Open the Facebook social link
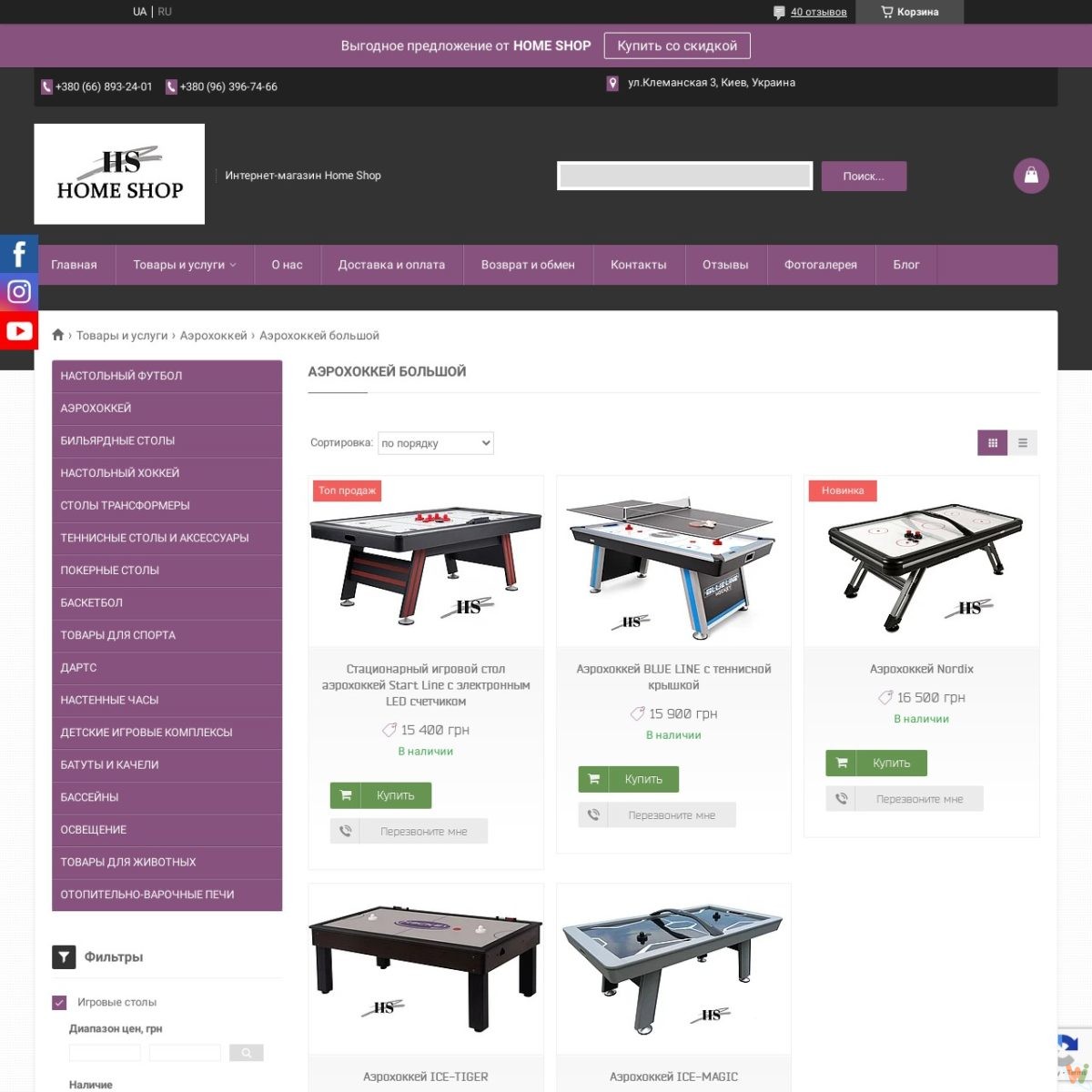Viewport: 1092px width, 1092px height. click(19, 254)
